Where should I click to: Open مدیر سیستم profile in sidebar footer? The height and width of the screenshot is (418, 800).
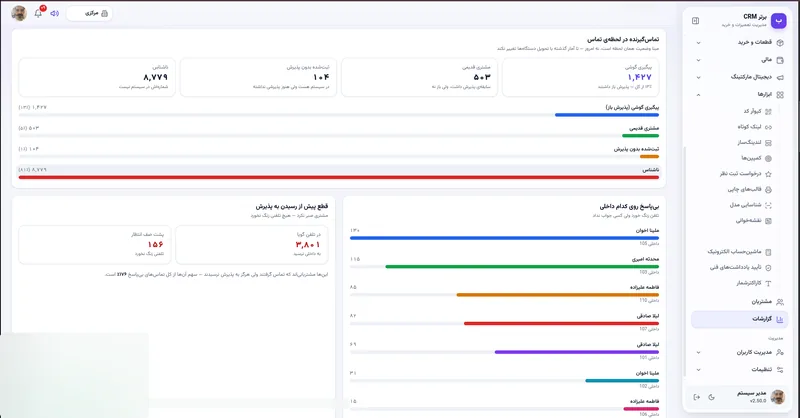pyautogui.click(x=759, y=397)
